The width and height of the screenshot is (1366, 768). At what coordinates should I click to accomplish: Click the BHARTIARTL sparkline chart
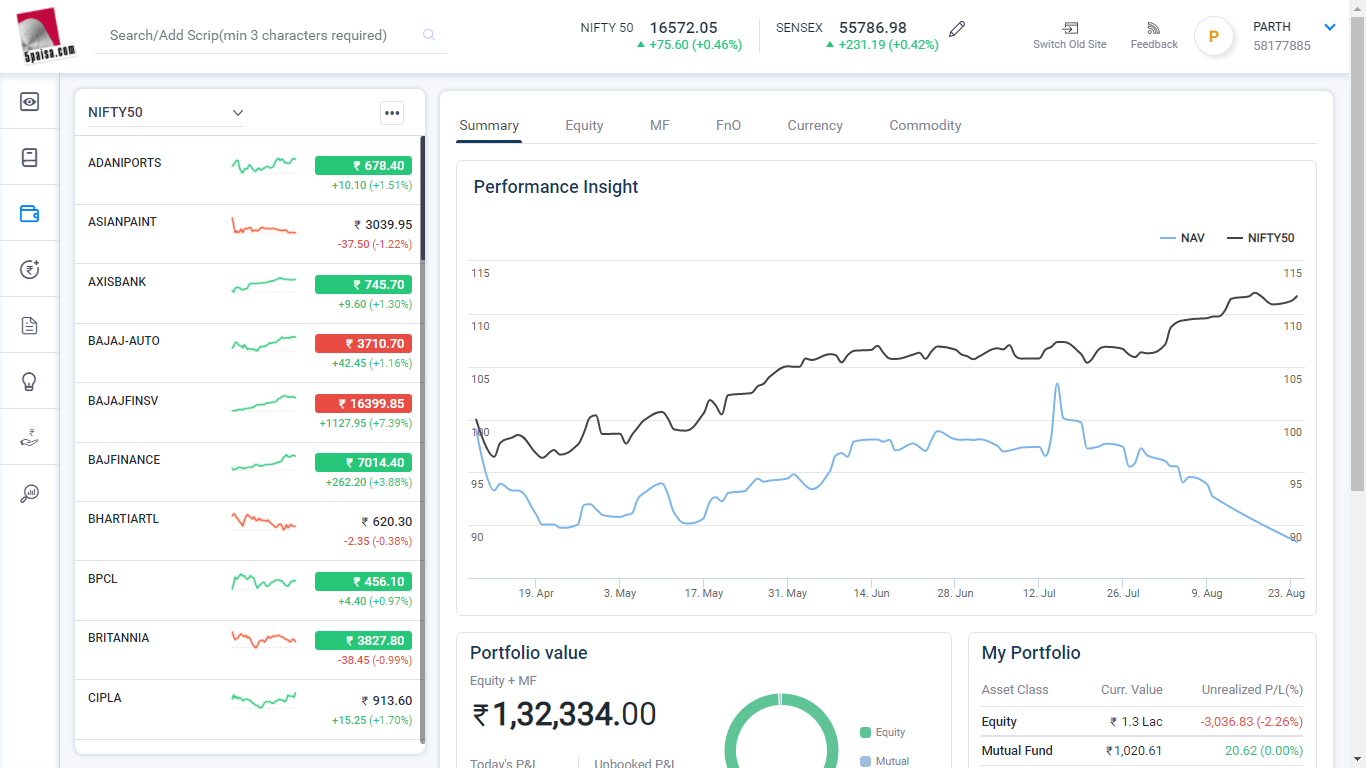[264, 521]
